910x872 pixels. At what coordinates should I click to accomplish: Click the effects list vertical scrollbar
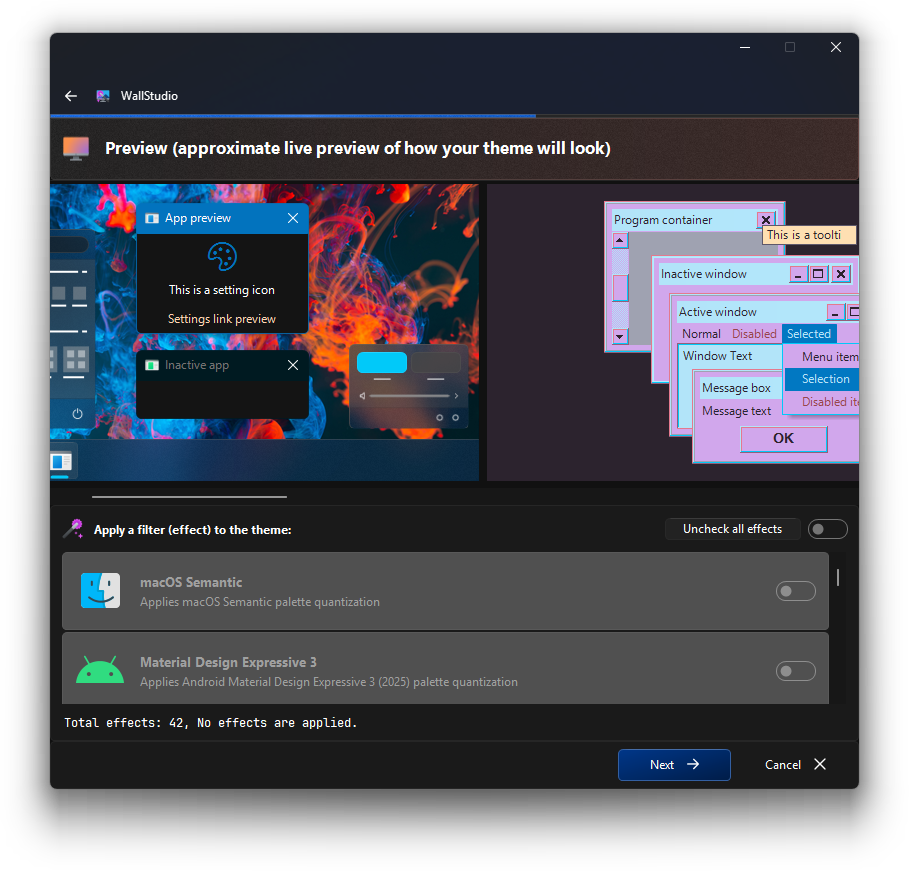point(837,577)
